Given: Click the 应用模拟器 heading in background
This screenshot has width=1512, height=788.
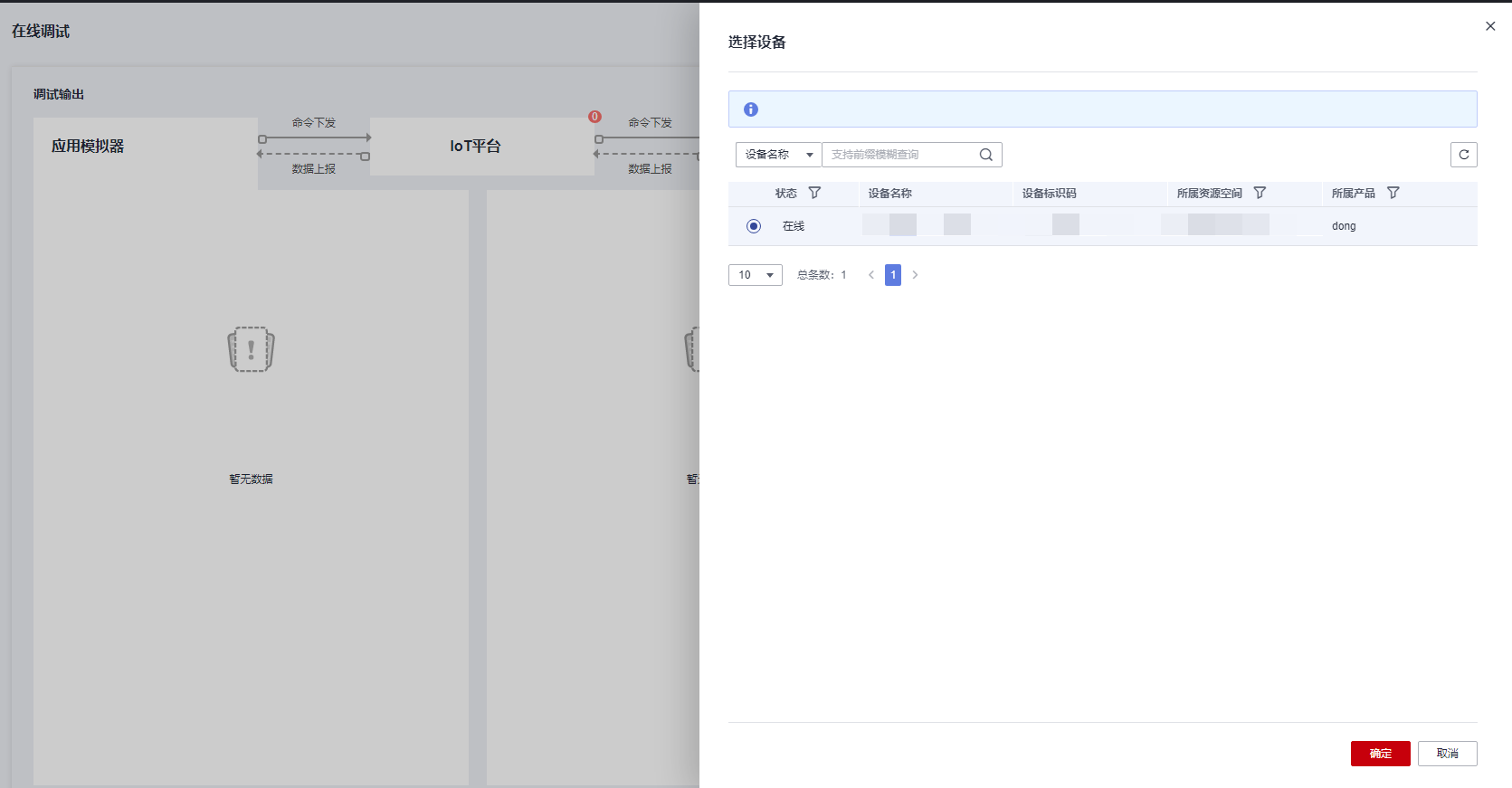Looking at the screenshot, I should click(88, 147).
